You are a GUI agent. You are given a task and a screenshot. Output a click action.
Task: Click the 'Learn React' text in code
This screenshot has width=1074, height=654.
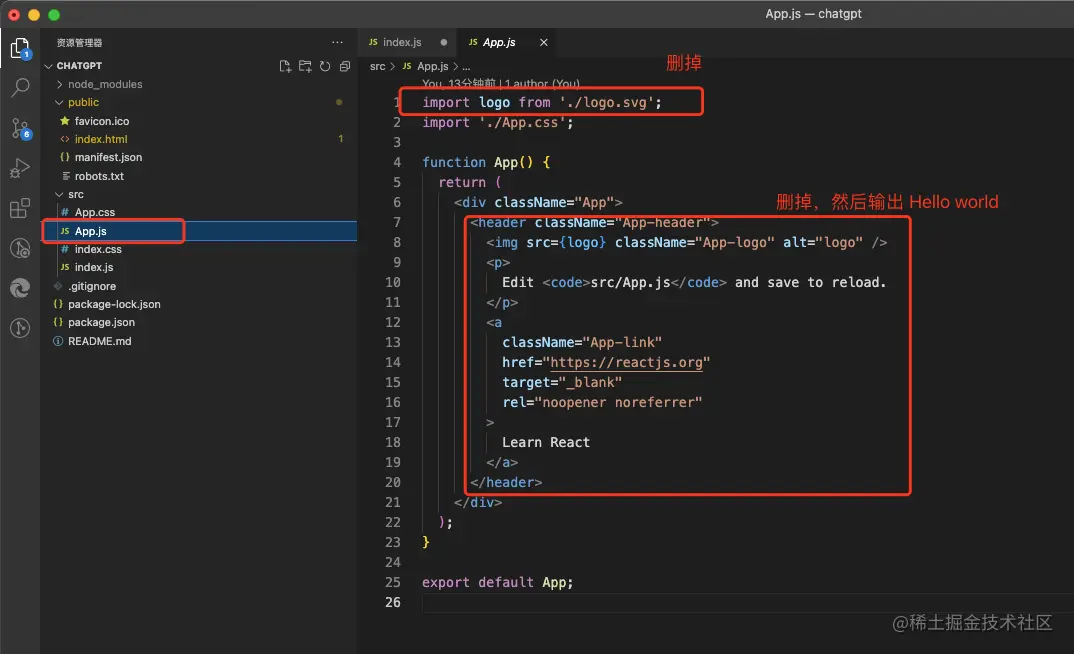coord(546,442)
